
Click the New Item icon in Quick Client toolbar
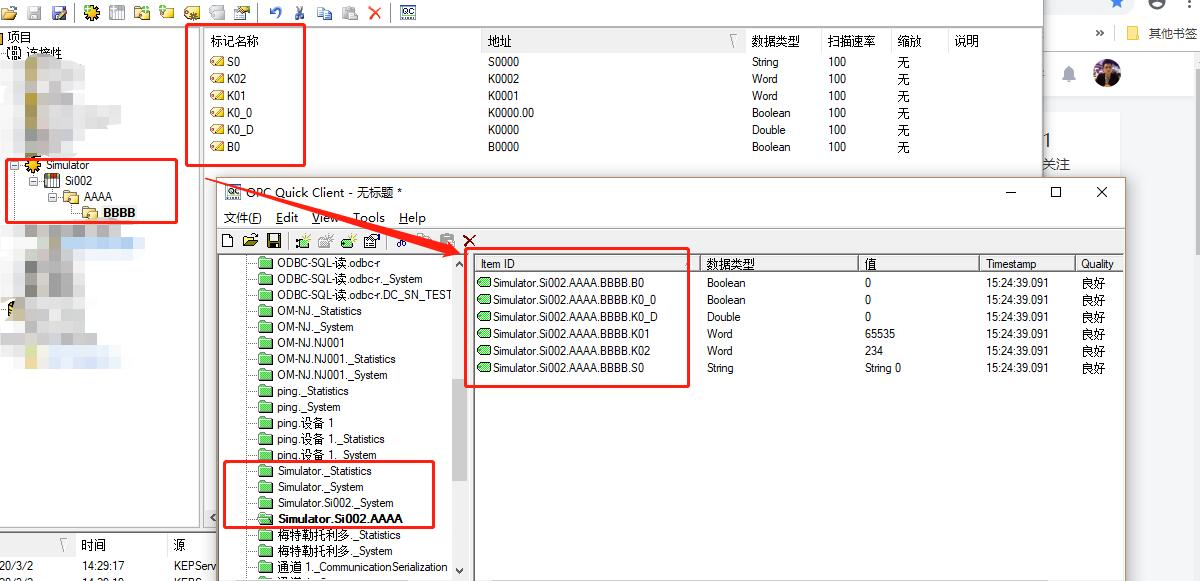347,240
